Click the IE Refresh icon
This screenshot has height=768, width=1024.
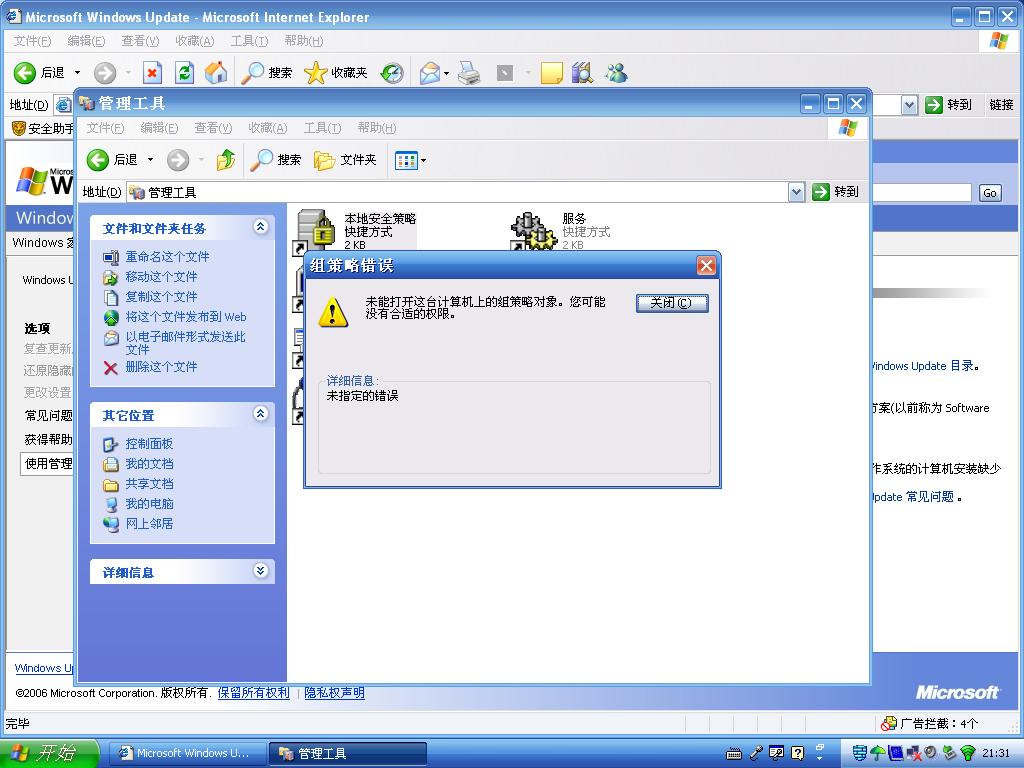click(x=185, y=72)
